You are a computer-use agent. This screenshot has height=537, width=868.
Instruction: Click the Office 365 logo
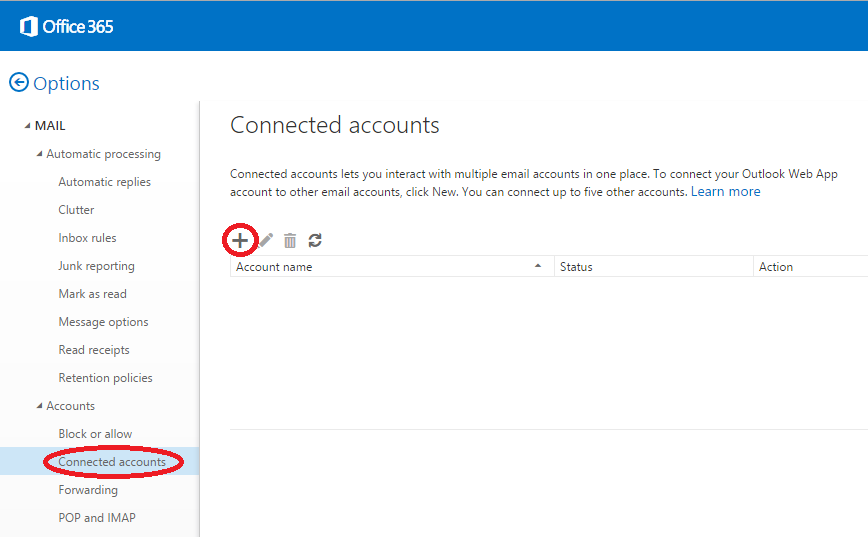coord(66,27)
